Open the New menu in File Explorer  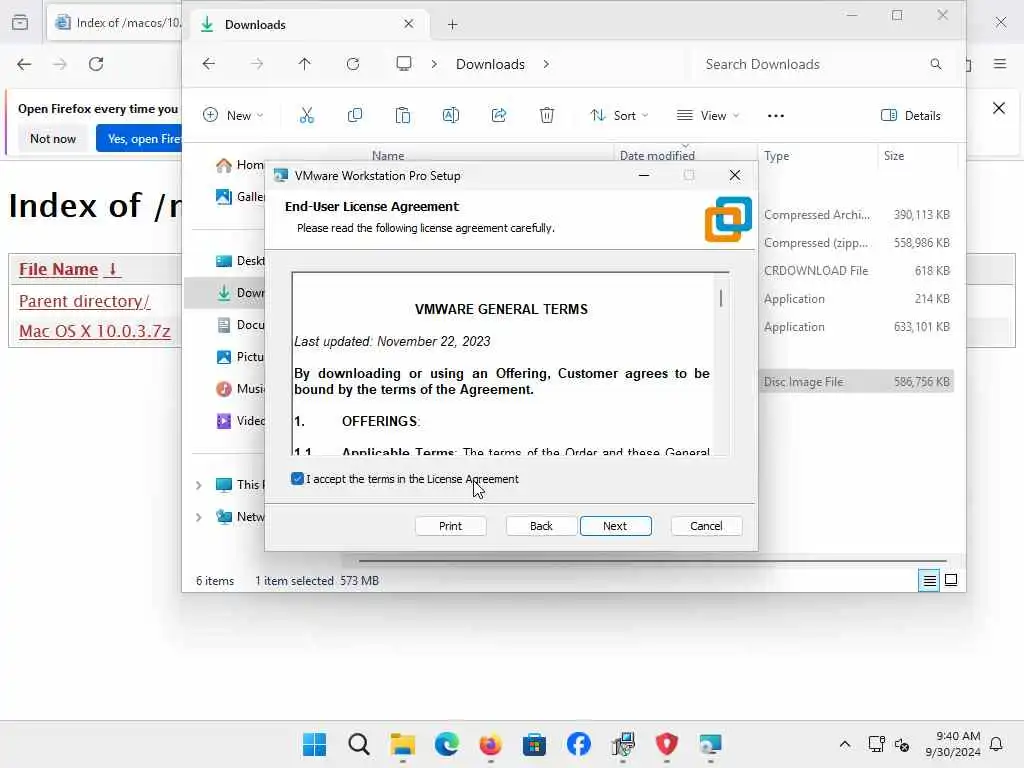tap(233, 116)
